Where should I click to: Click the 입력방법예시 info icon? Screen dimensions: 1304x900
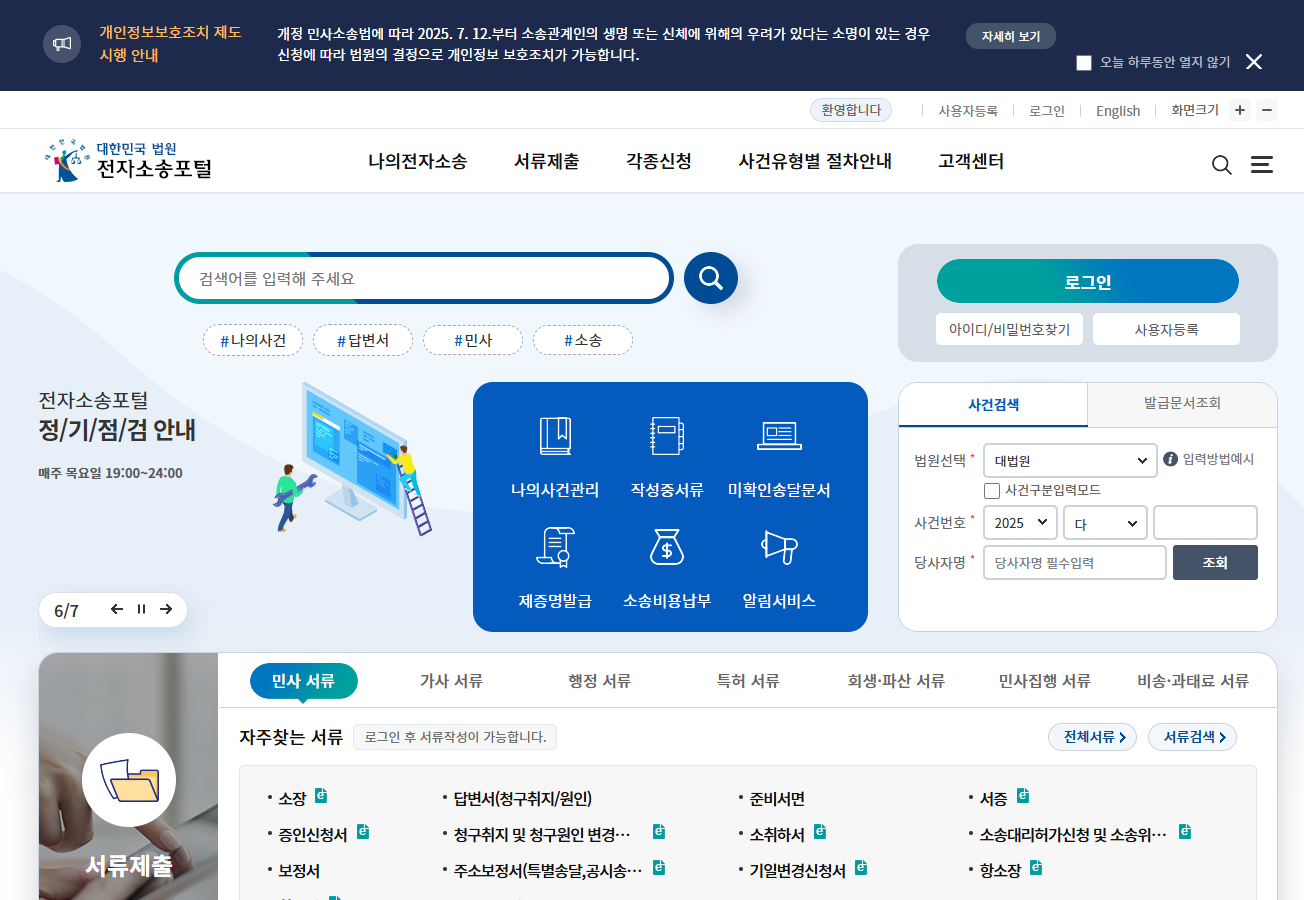click(1169, 460)
